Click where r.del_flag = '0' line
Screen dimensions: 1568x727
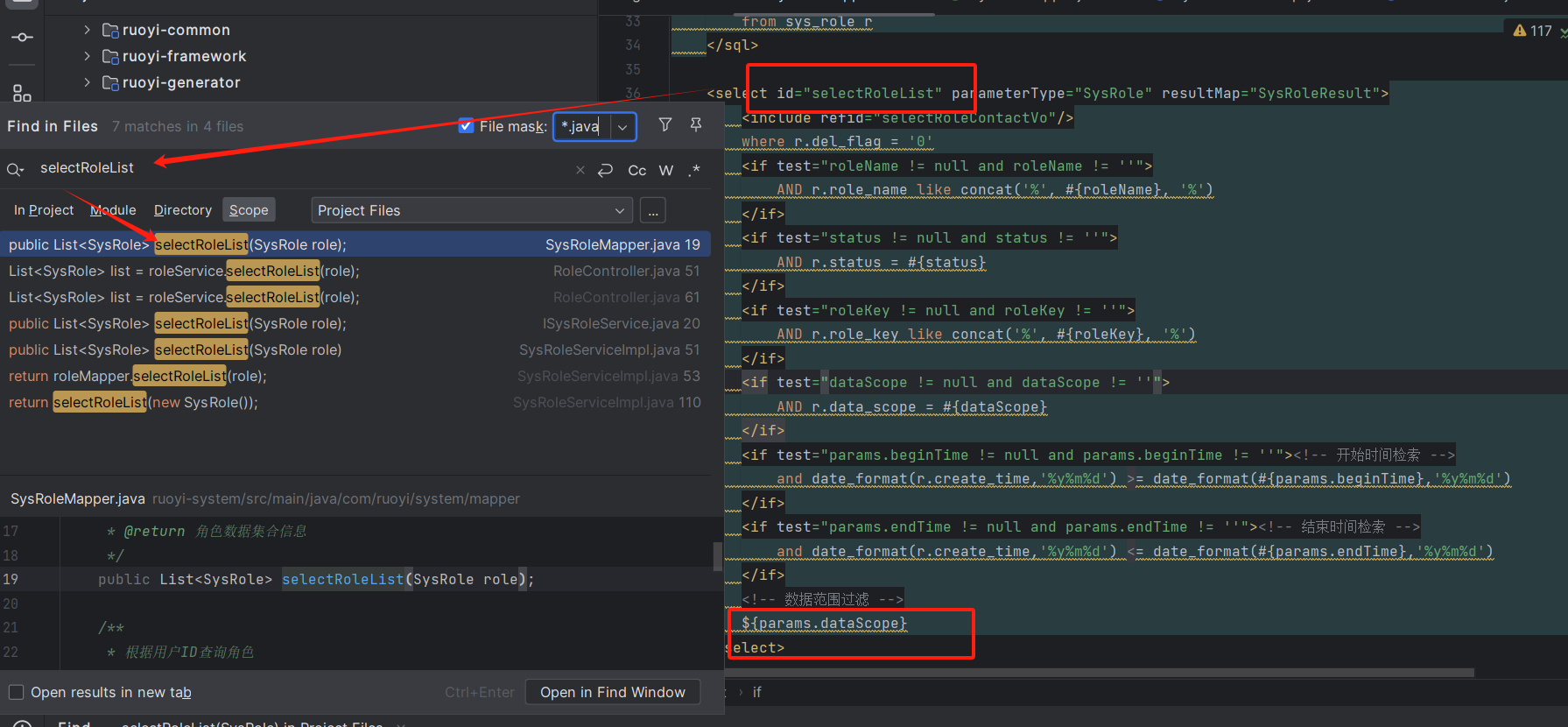pos(837,141)
